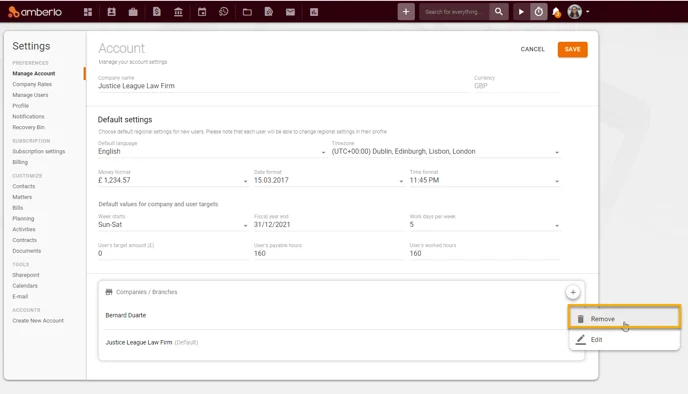The height and width of the screenshot is (394, 688).
Task: Open the document edit icon
Action: coord(269,12)
